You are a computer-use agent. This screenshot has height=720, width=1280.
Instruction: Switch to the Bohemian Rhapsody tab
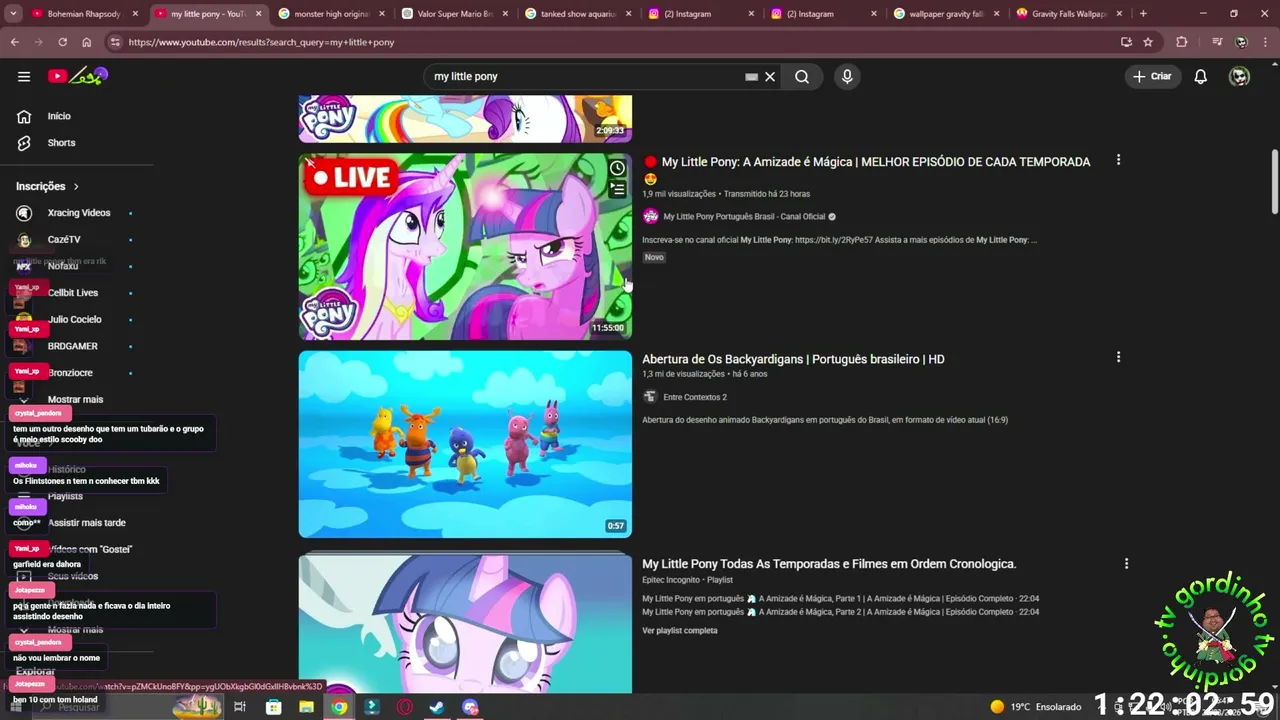pyautogui.click(x=88, y=14)
